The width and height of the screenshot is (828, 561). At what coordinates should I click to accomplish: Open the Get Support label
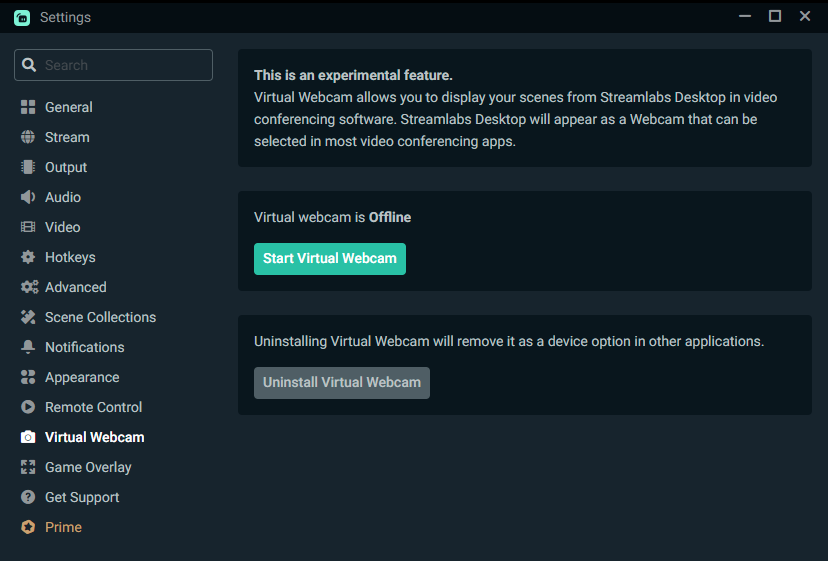coord(82,497)
